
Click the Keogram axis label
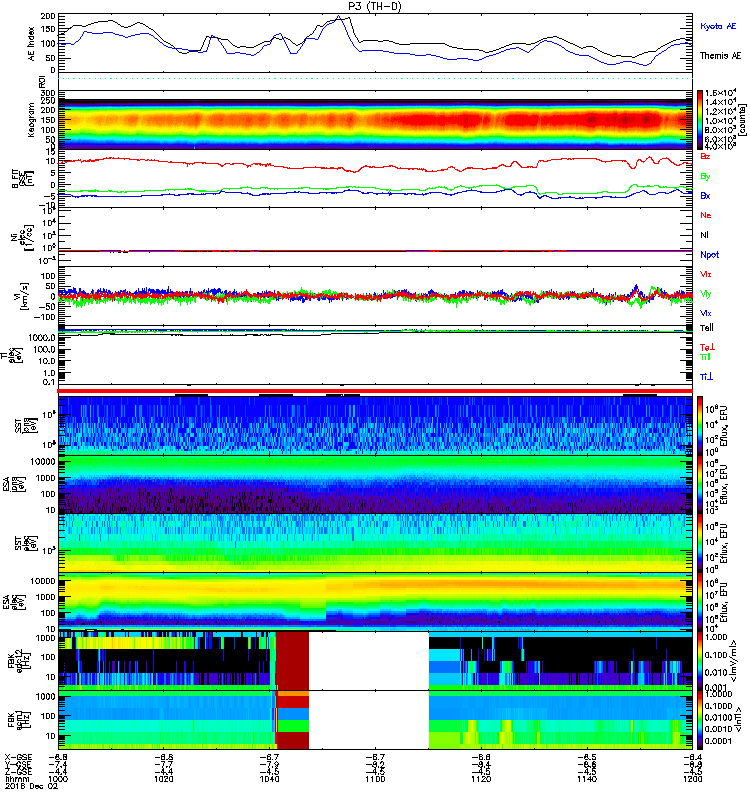31,119
